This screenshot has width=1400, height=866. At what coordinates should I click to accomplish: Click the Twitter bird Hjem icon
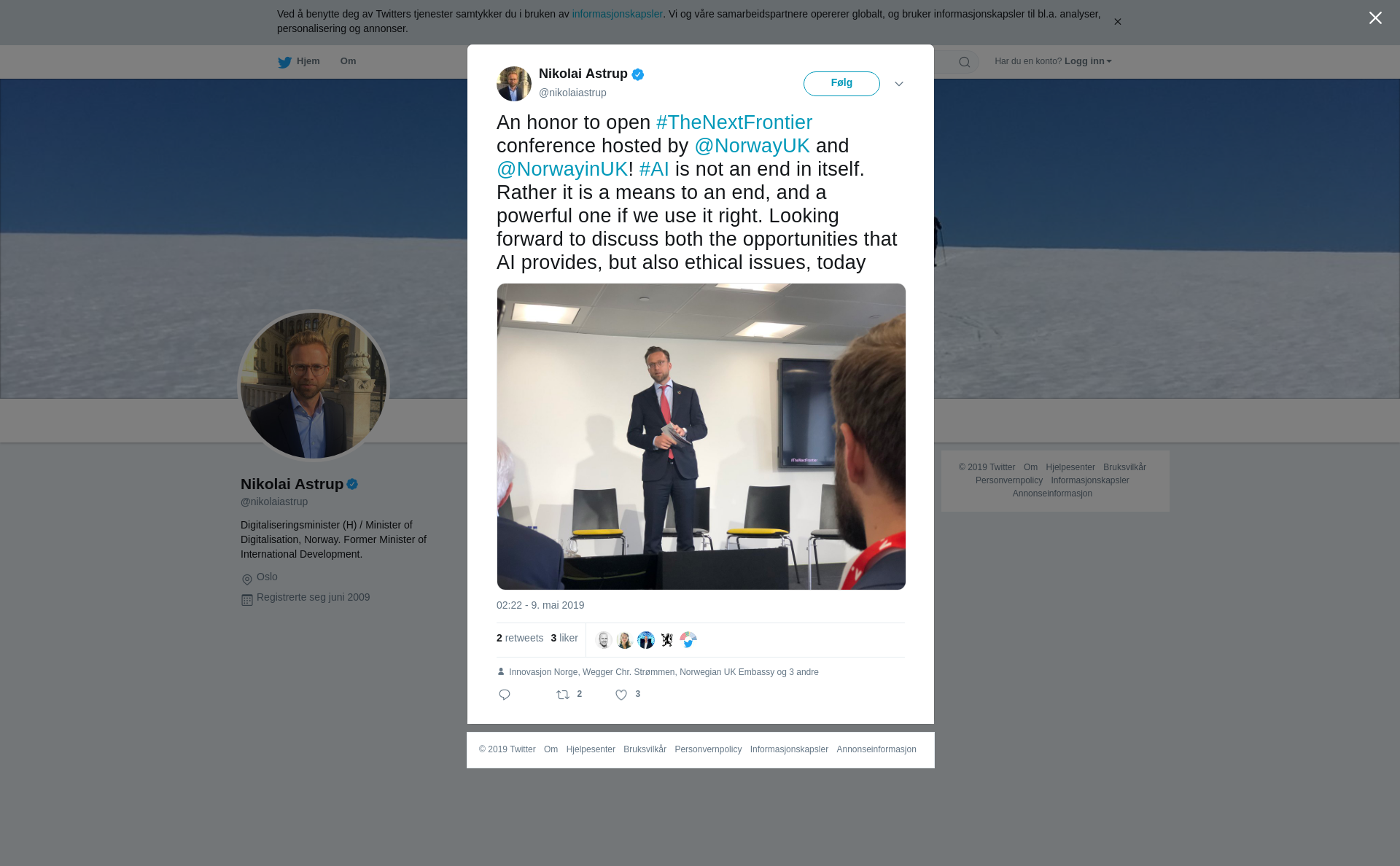pos(284,62)
